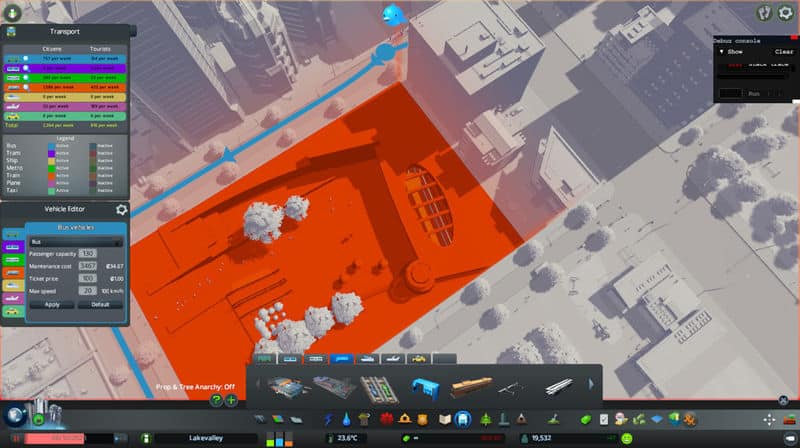Click the Passenger capacity input field

tap(87, 253)
